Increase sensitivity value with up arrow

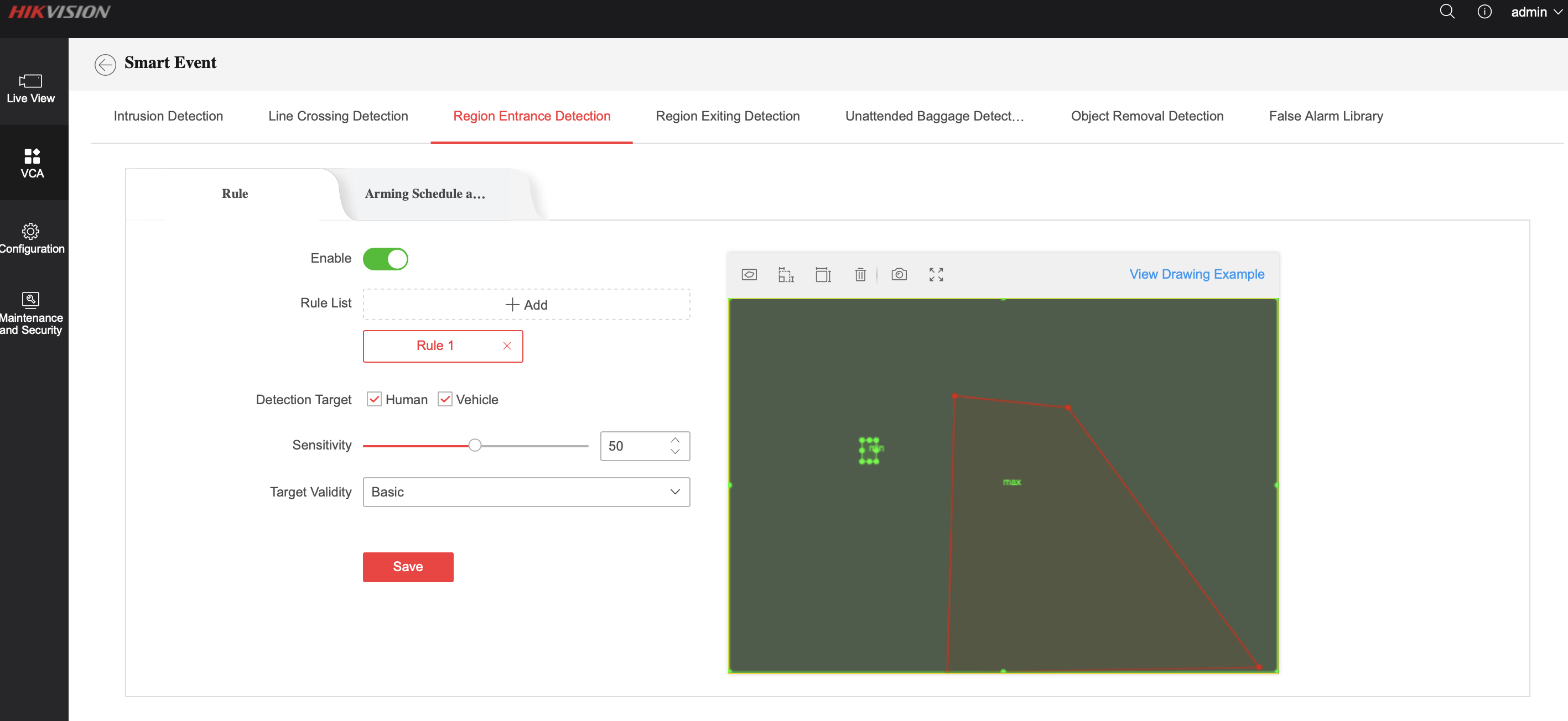point(675,440)
